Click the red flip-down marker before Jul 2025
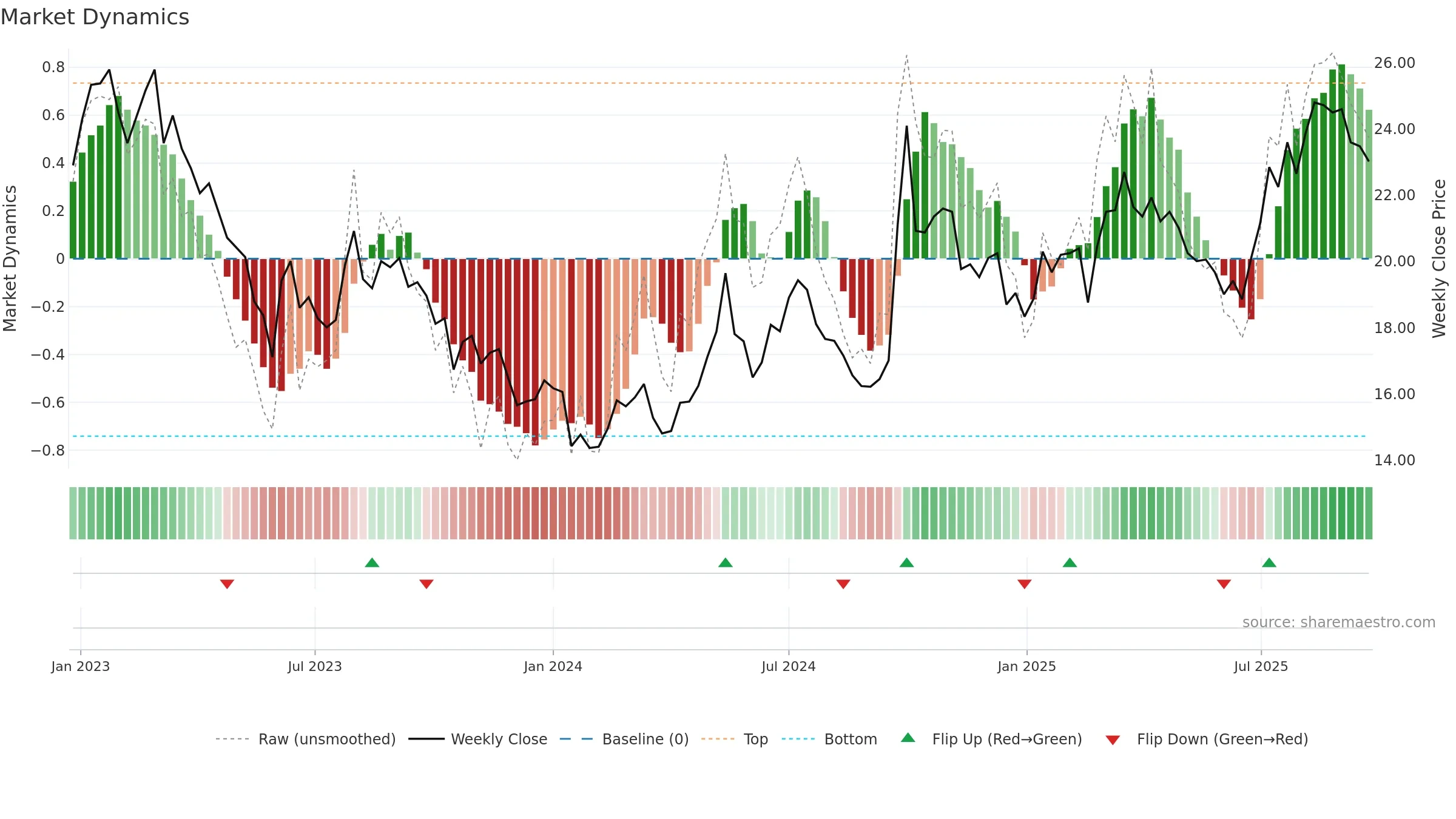The height and width of the screenshot is (819, 1456). tap(1224, 584)
